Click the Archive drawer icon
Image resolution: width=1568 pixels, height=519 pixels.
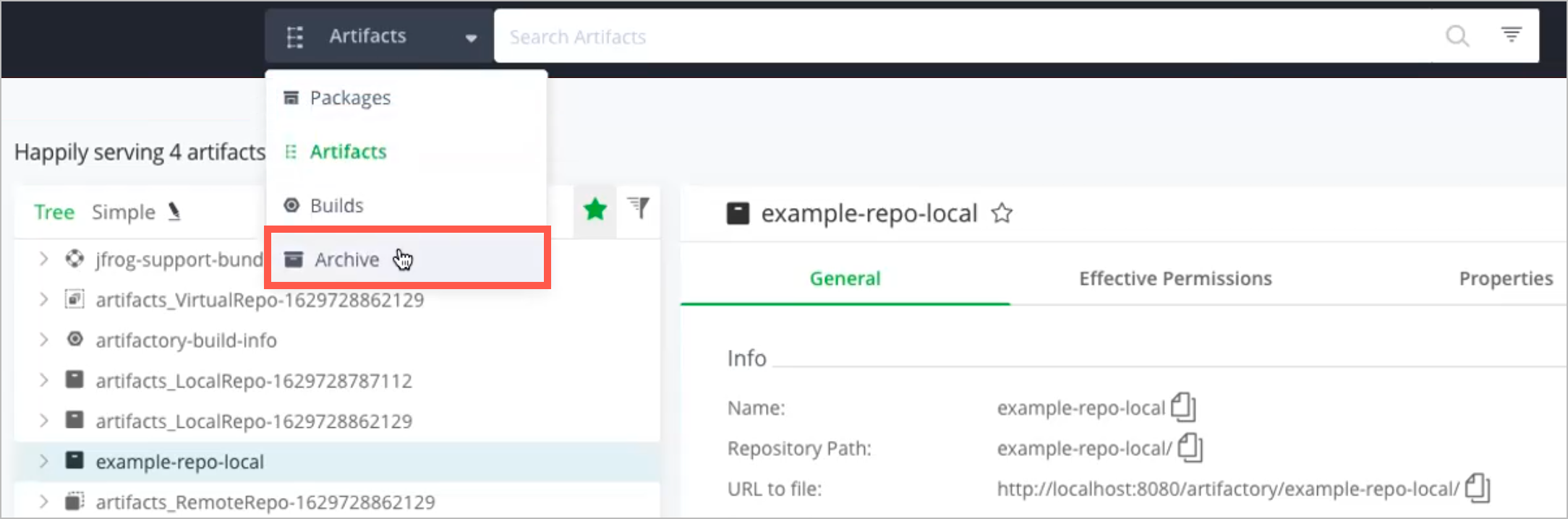coord(293,259)
